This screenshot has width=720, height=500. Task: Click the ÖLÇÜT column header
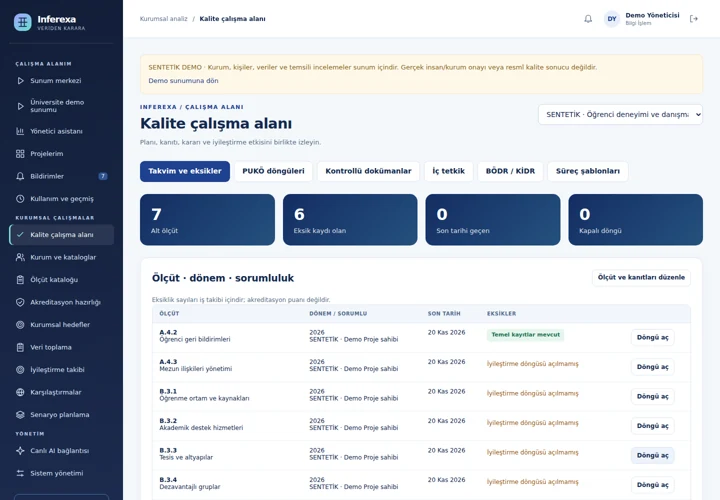(x=169, y=314)
